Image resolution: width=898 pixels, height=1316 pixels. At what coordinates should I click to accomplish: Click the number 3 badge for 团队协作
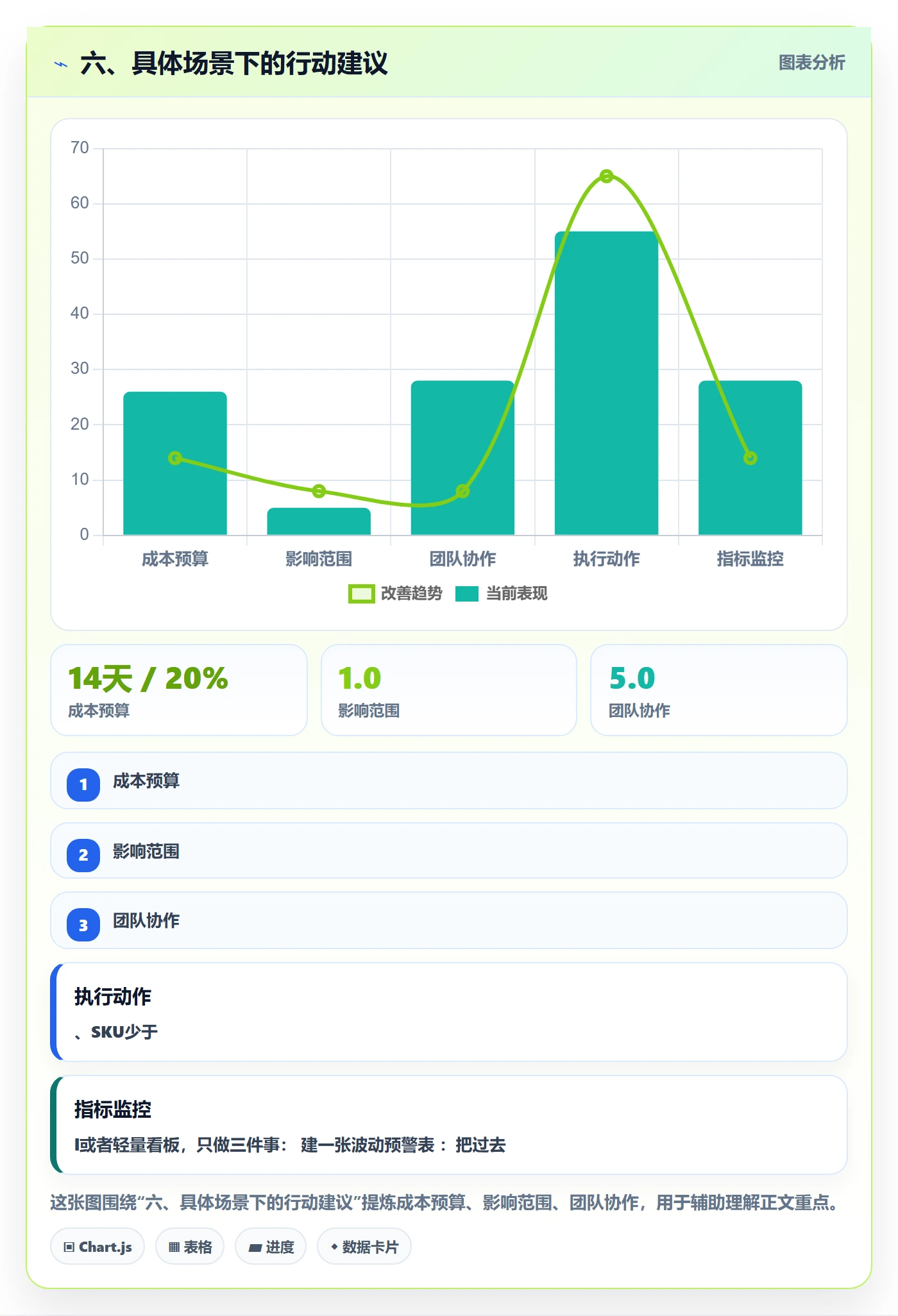[x=83, y=925]
